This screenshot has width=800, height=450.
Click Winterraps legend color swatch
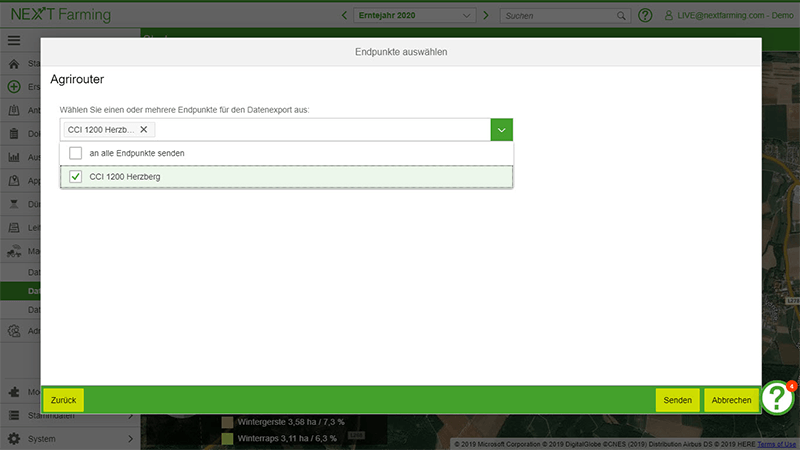point(228,438)
